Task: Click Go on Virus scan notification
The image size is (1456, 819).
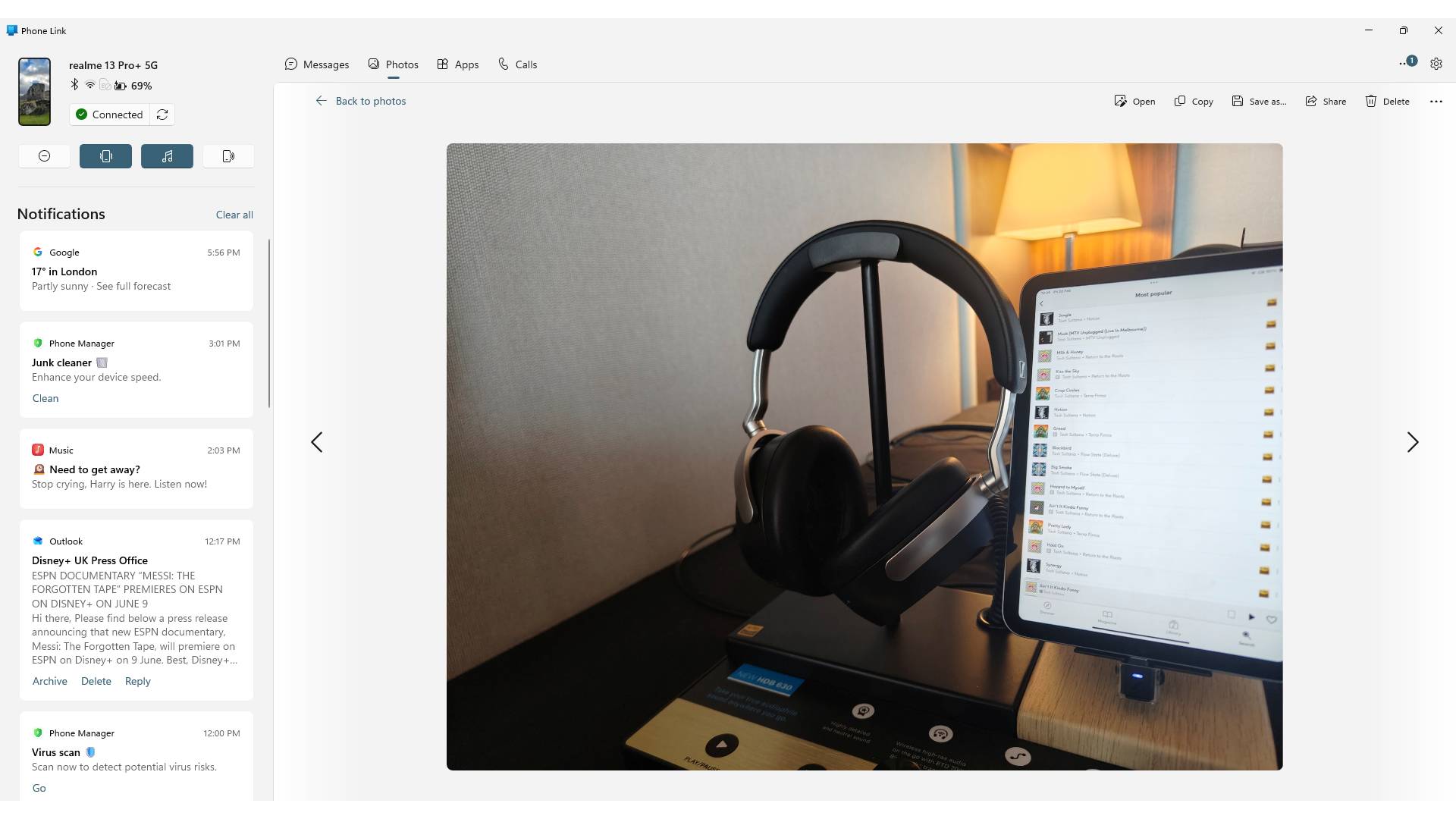Action: 39,788
